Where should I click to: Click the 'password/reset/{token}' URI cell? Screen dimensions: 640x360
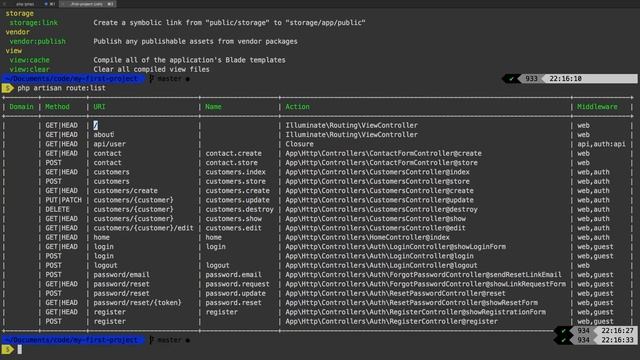(x=138, y=303)
